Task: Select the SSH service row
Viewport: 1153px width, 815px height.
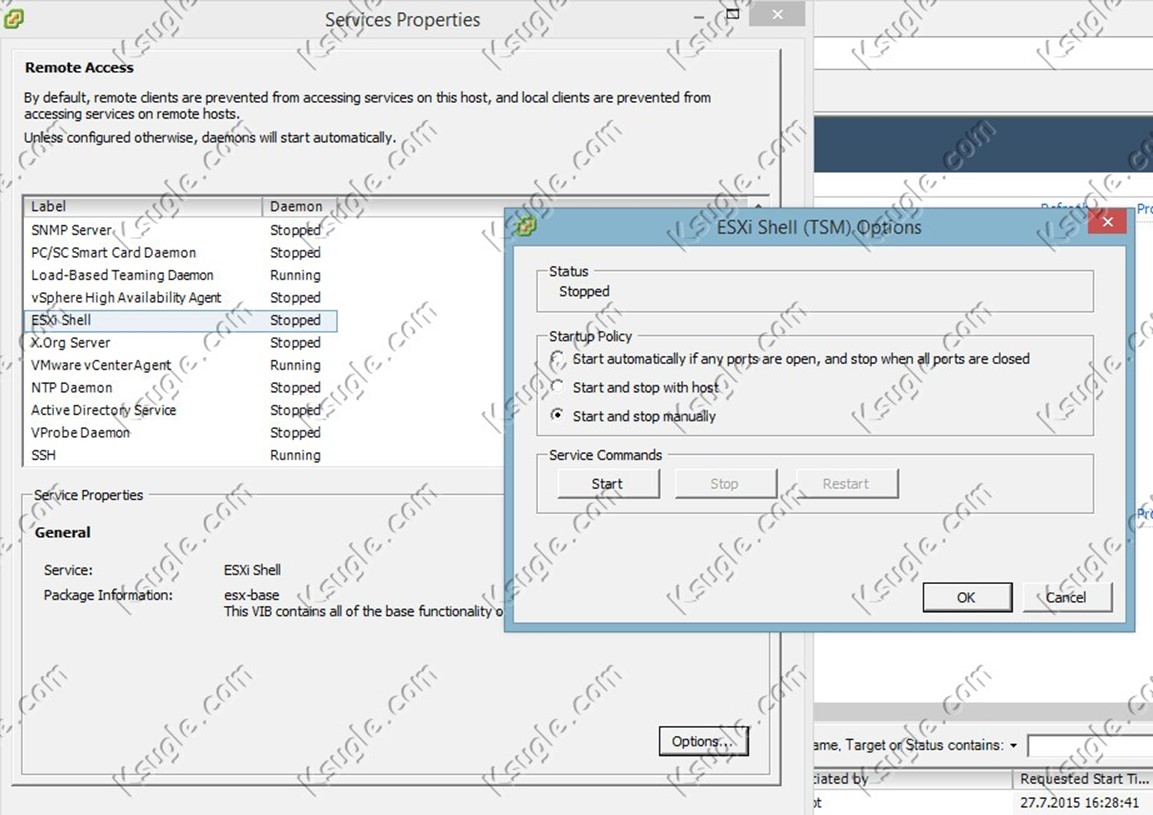Action: (180, 455)
